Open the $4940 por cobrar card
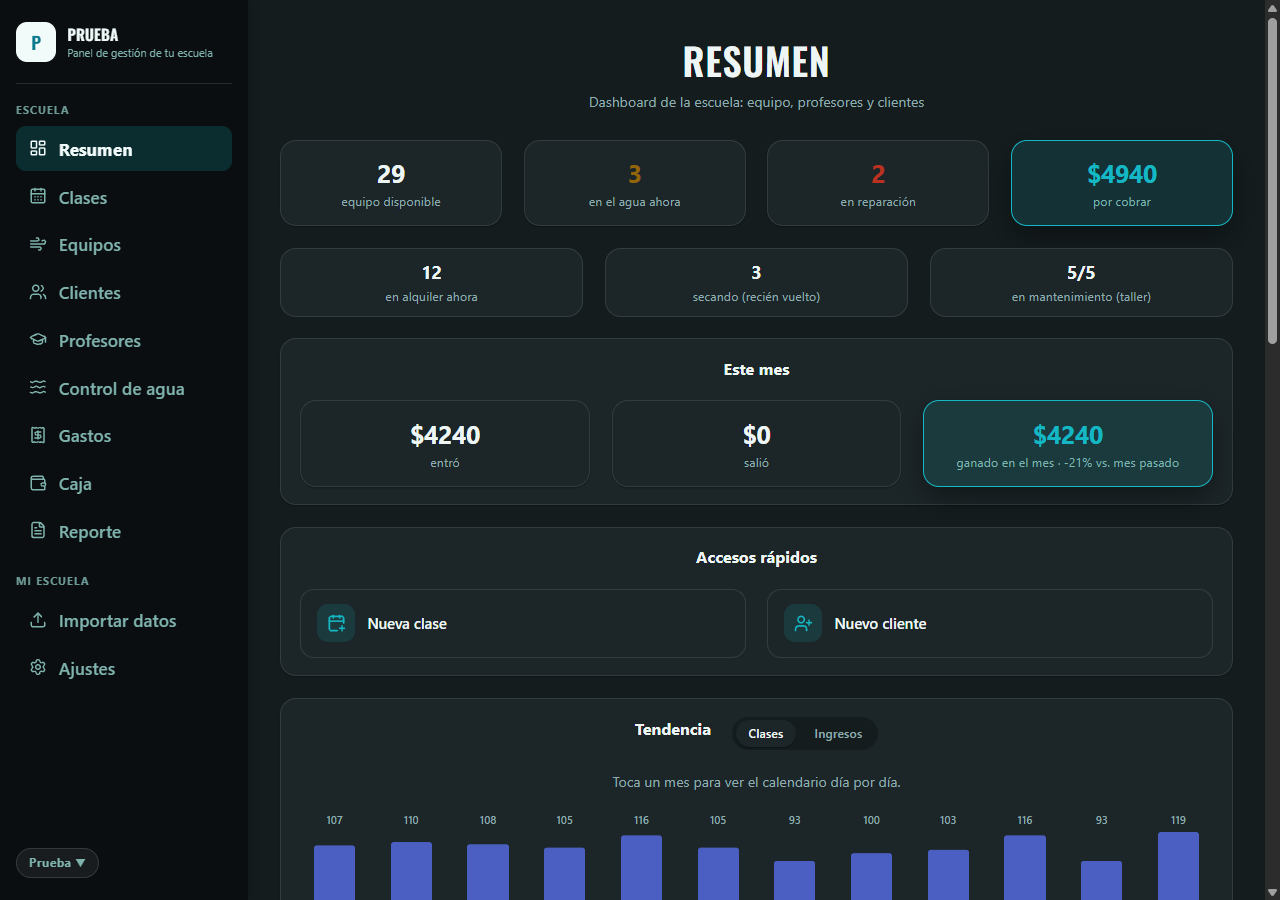This screenshot has height=900, width=1280. coord(1122,183)
